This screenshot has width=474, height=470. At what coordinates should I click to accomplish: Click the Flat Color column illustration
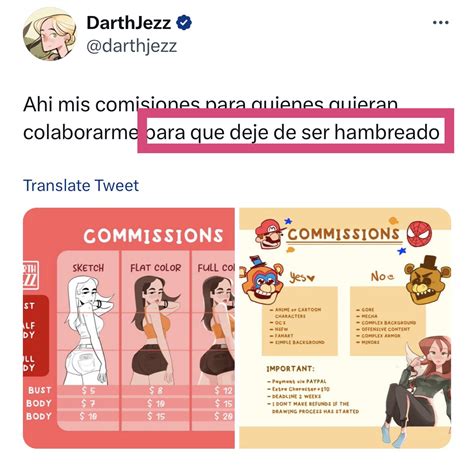coord(155,331)
